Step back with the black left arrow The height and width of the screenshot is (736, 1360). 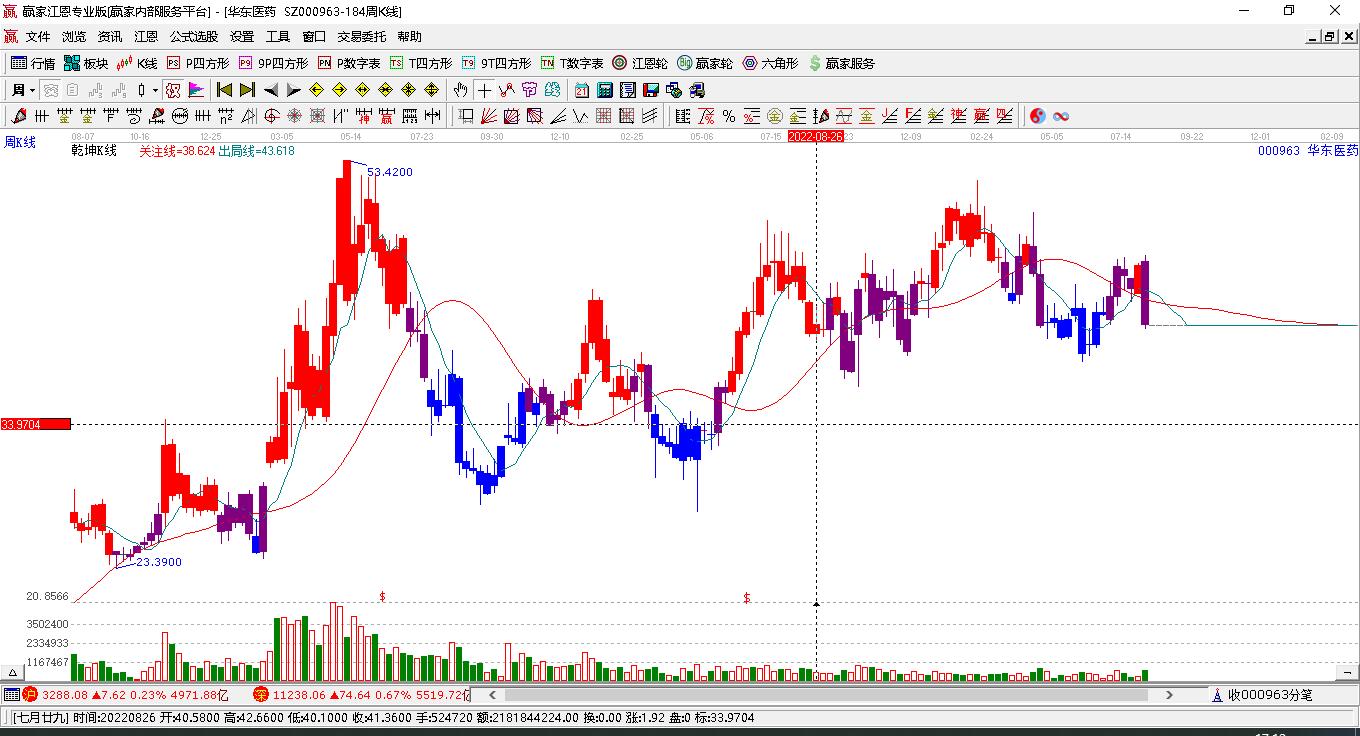click(271, 90)
